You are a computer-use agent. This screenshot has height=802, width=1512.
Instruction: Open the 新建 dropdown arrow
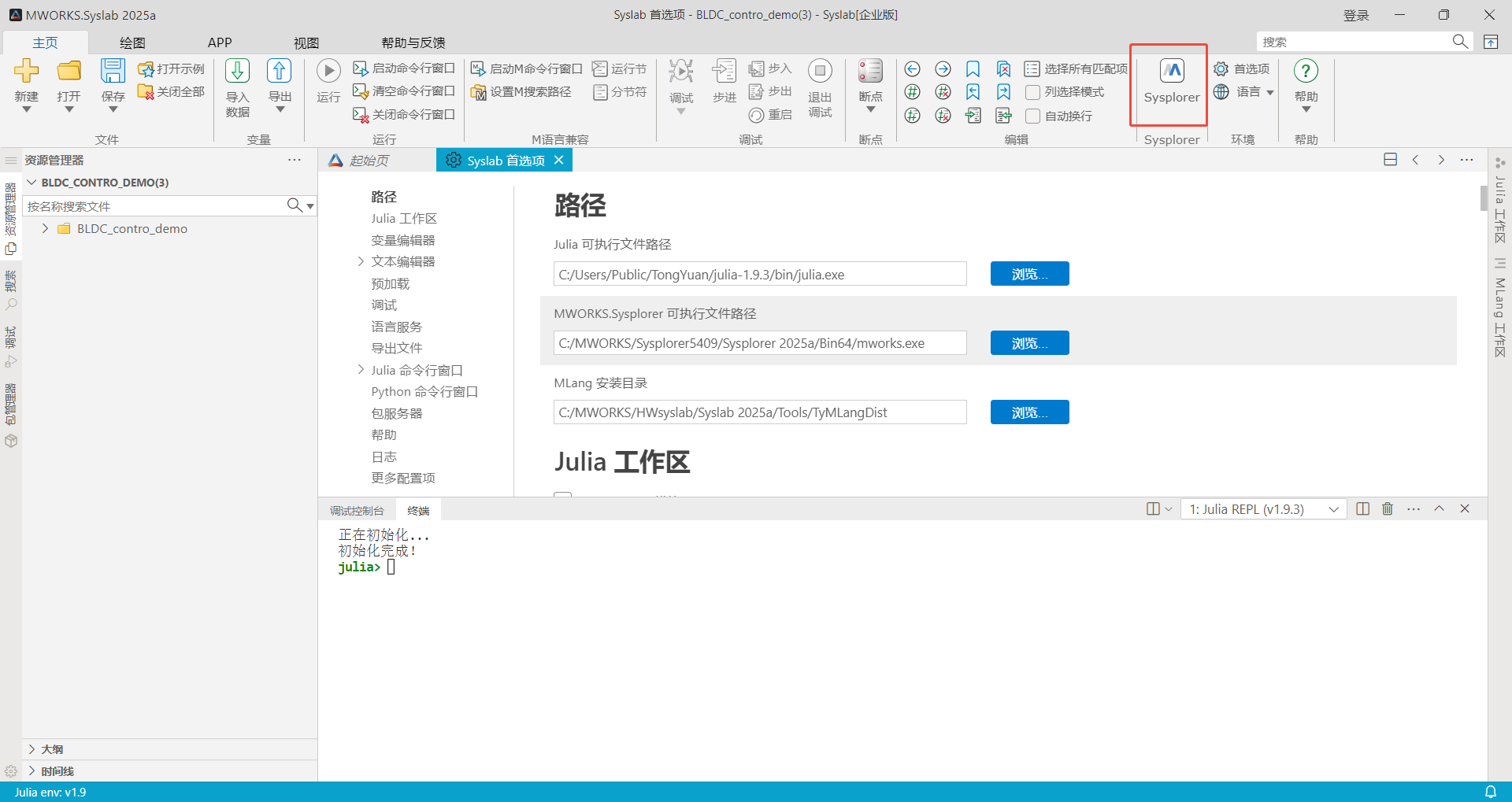pyautogui.click(x=26, y=110)
